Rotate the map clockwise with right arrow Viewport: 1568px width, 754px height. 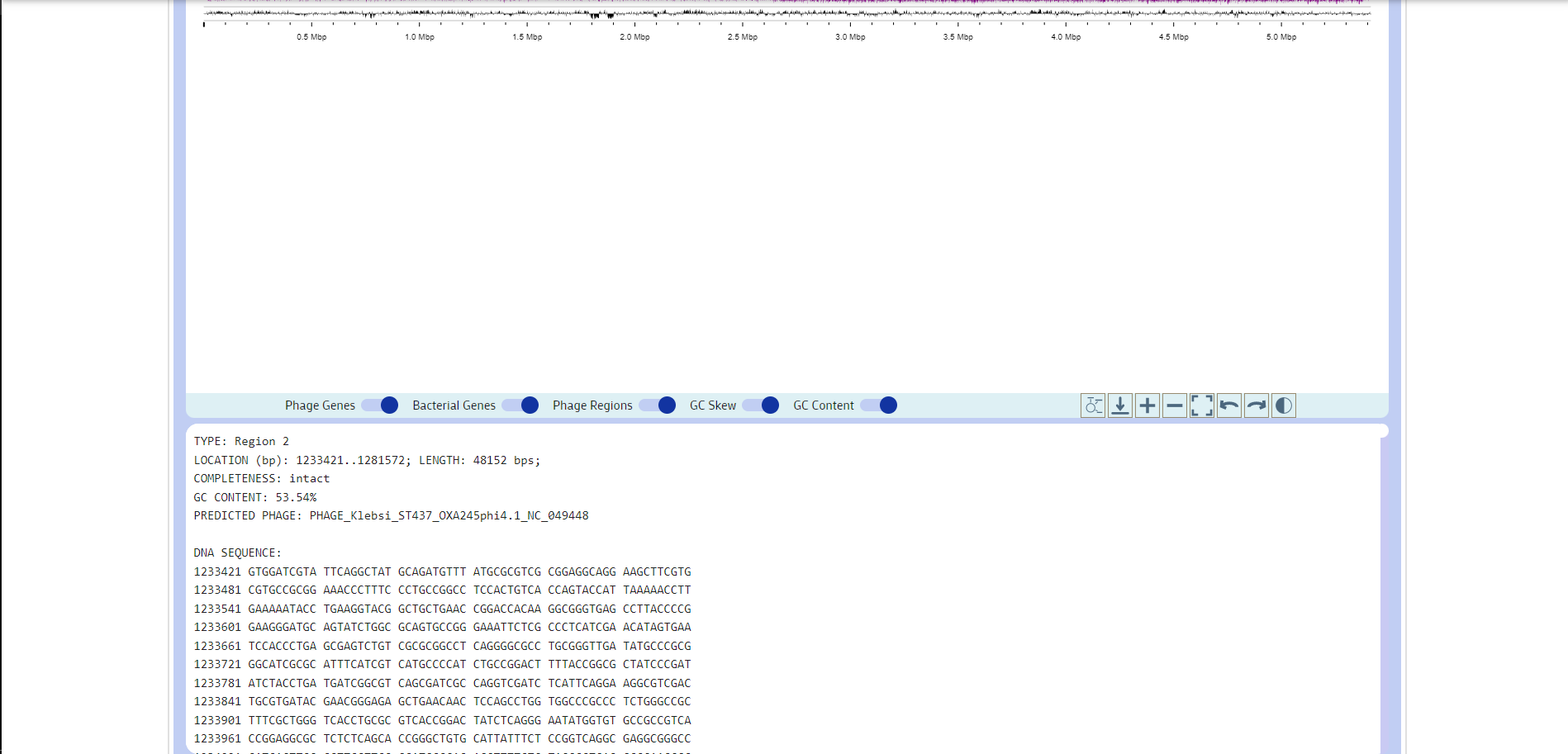click(x=1256, y=405)
